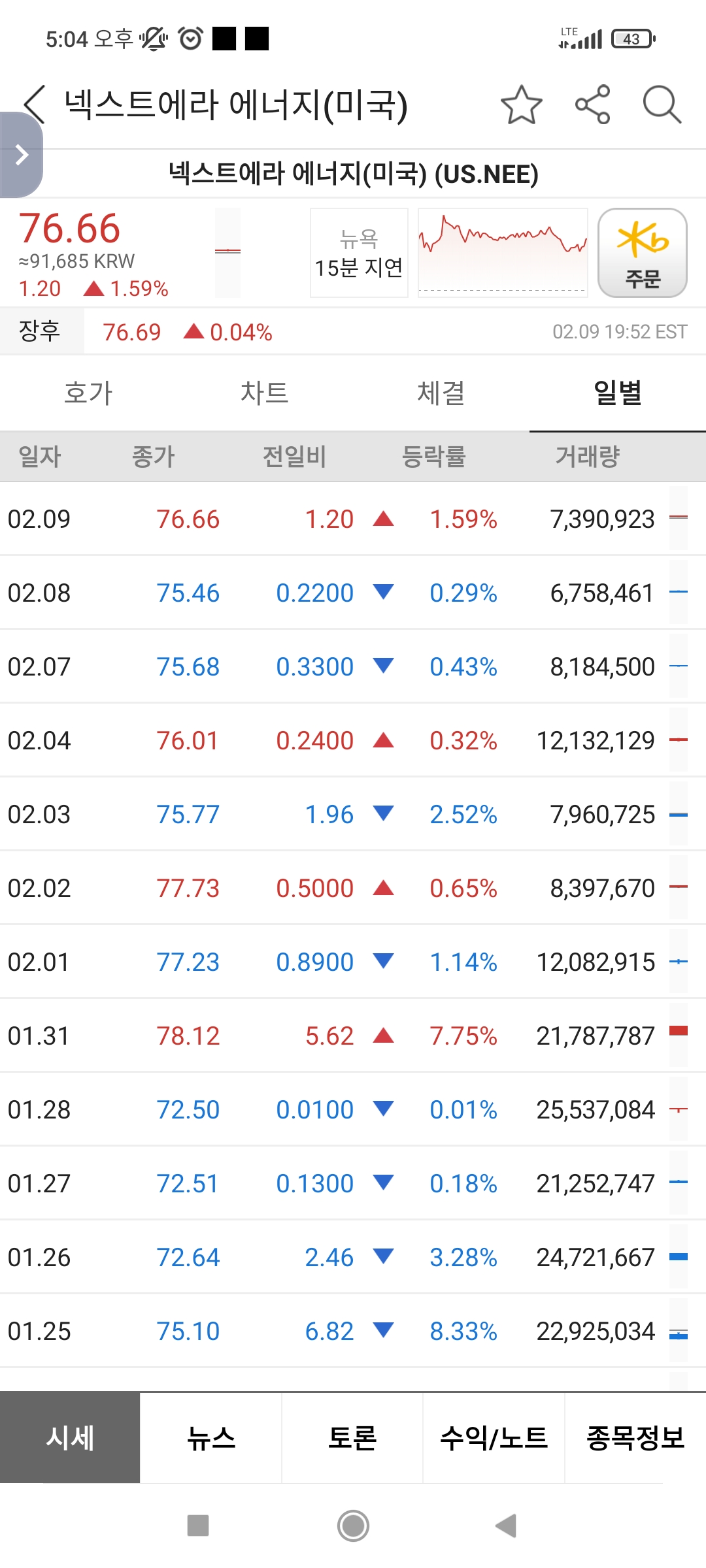Open the 토론 bottom tab
The image size is (706, 1568).
pyautogui.click(x=352, y=1437)
